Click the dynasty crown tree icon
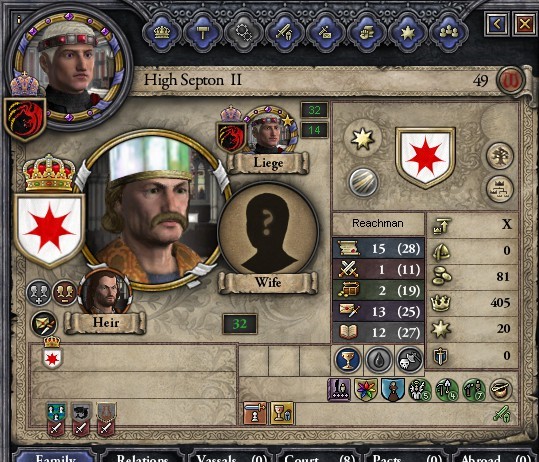Image resolution: width=539 pixels, height=462 pixels. point(500,189)
